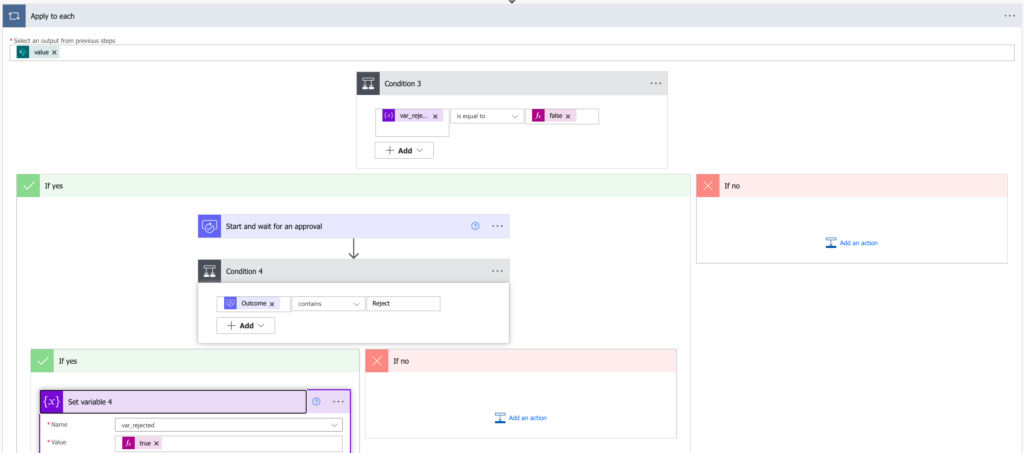Click green checkmark of inner If yes branch

(x=42, y=360)
